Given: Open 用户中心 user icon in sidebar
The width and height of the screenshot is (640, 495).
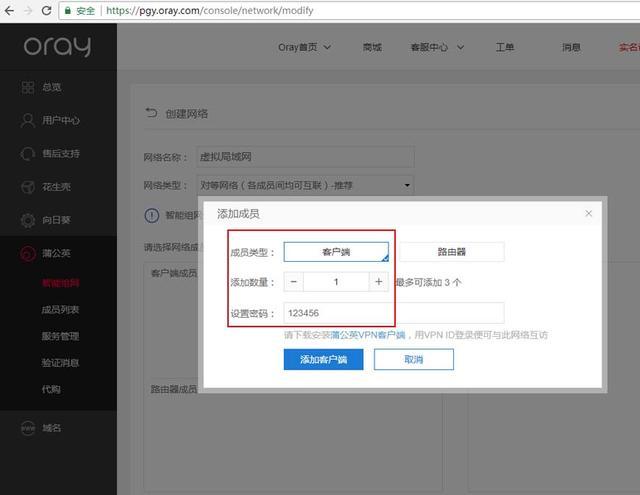Looking at the screenshot, I should tap(28, 120).
